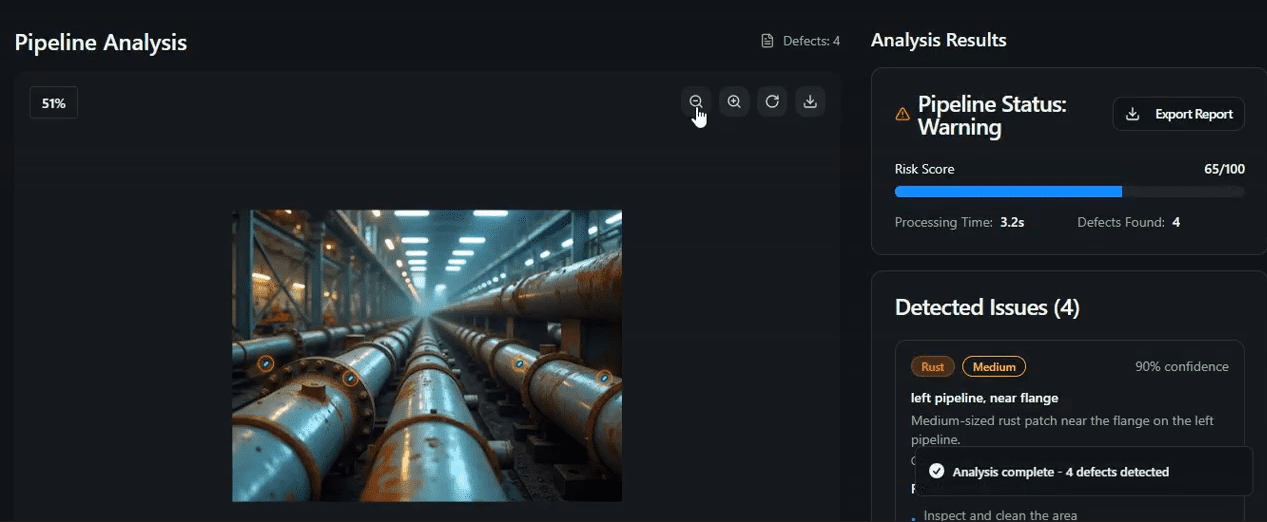Click the zoom out magnifier icon
This screenshot has height=522, width=1267.
[x=696, y=101]
